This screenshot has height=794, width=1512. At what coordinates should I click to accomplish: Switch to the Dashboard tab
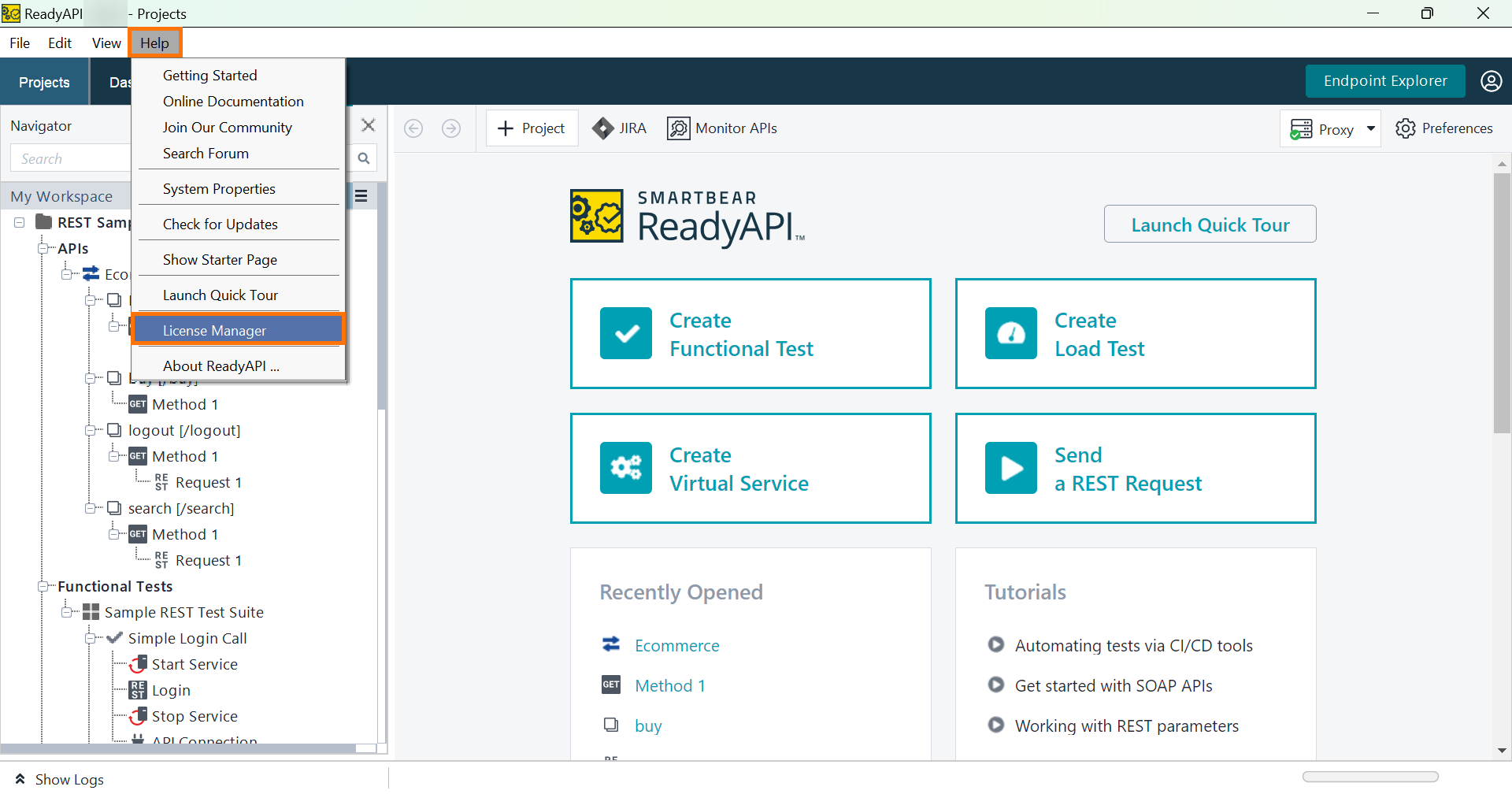coord(120,81)
